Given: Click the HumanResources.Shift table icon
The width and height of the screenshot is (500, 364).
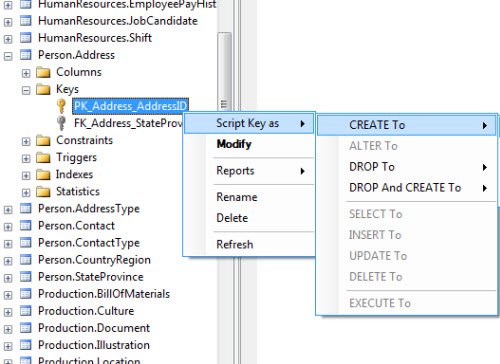Looking at the screenshot, I should (x=26, y=38).
